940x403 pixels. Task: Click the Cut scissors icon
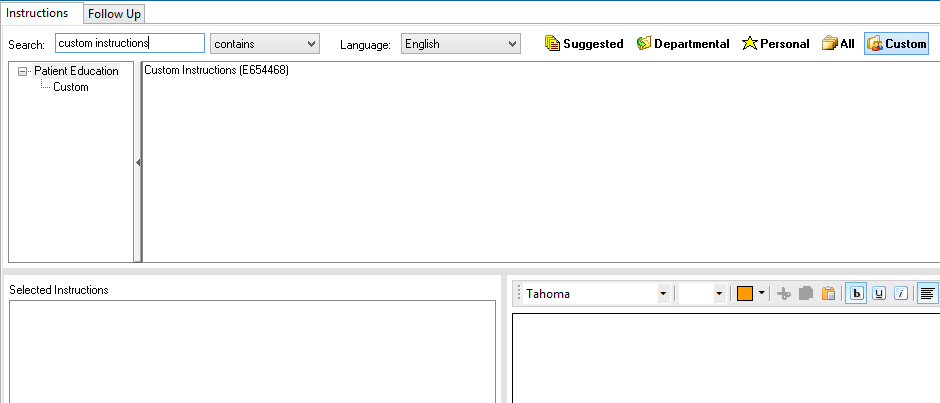tap(784, 294)
